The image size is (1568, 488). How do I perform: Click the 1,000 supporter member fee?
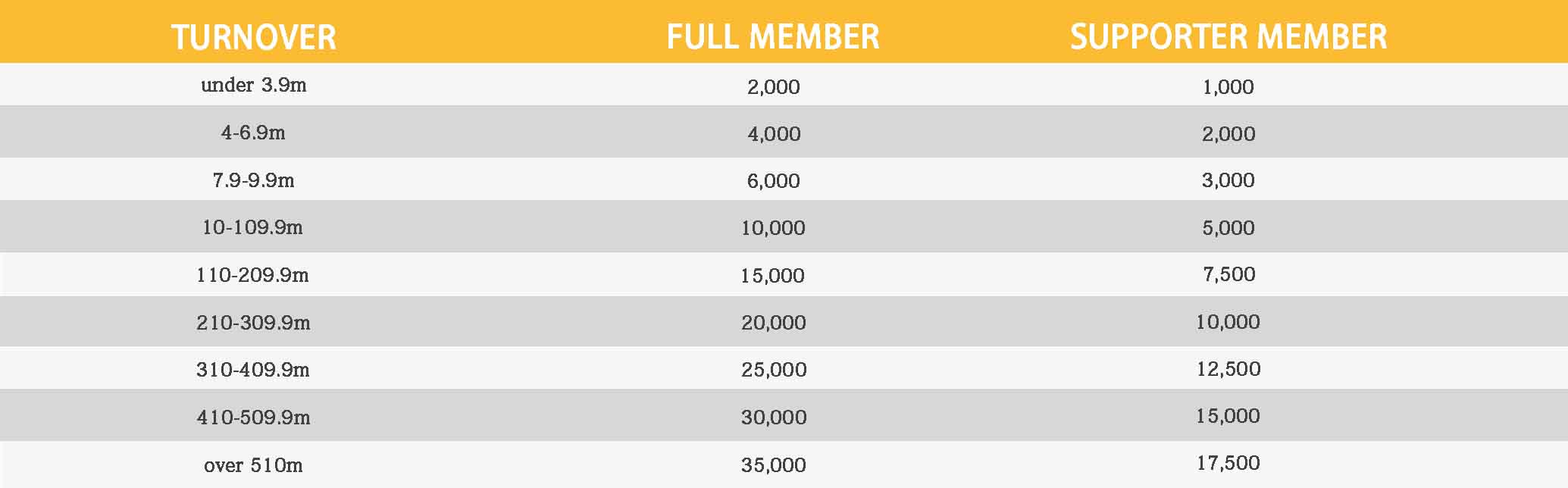pyautogui.click(x=1228, y=87)
